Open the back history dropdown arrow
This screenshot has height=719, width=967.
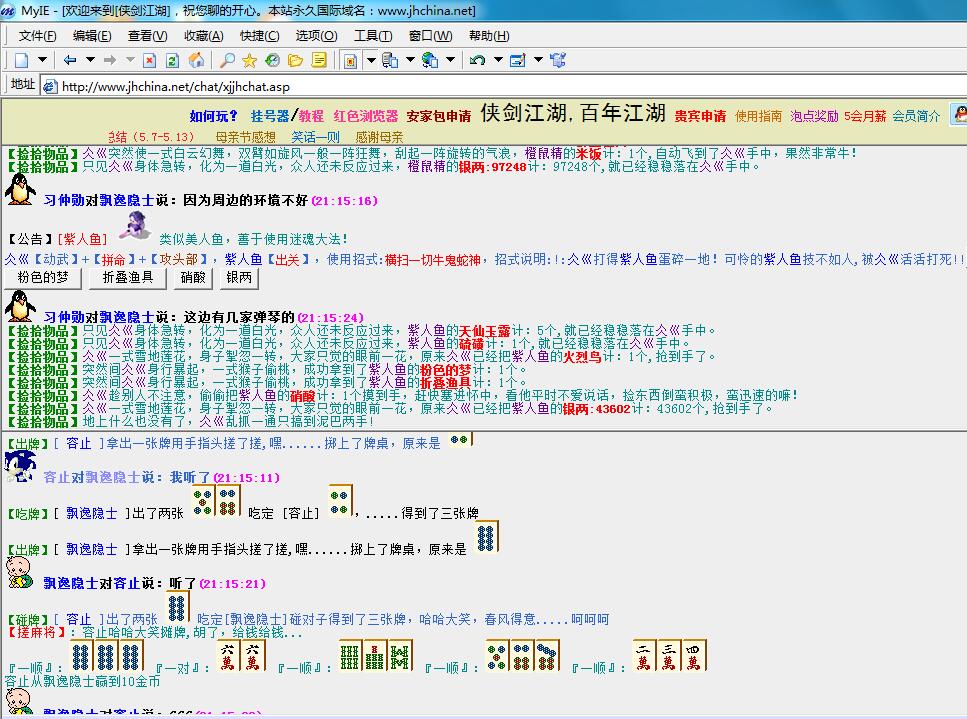click(x=90, y=60)
